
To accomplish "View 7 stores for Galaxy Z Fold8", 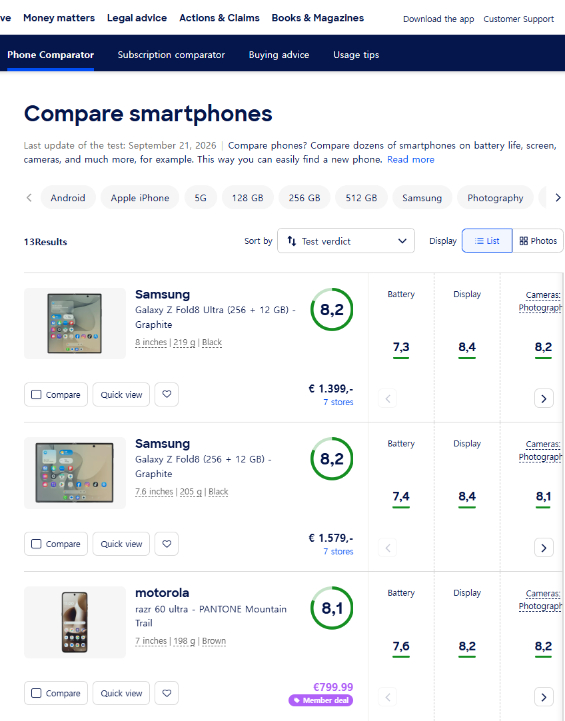I will [x=338, y=551].
